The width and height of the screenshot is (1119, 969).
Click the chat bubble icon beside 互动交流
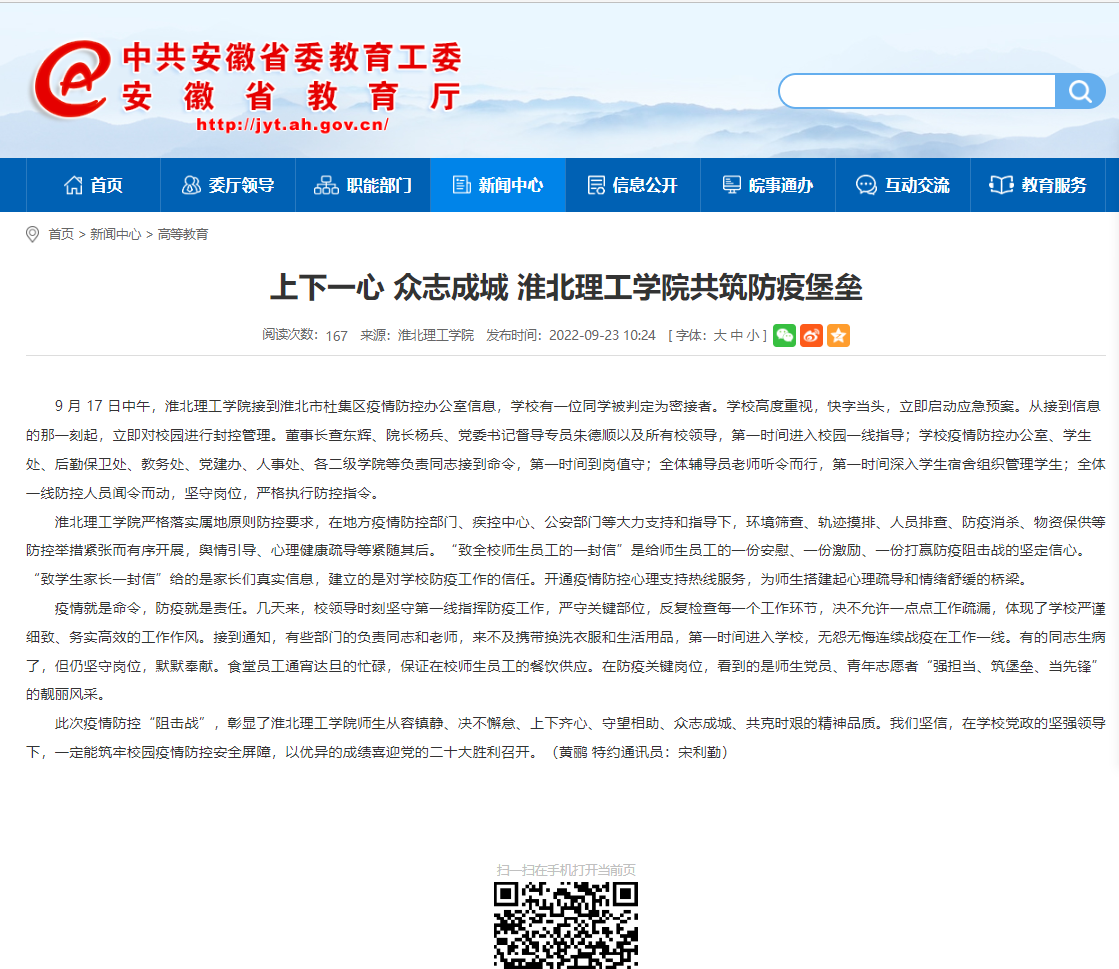(x=866, y=185)
